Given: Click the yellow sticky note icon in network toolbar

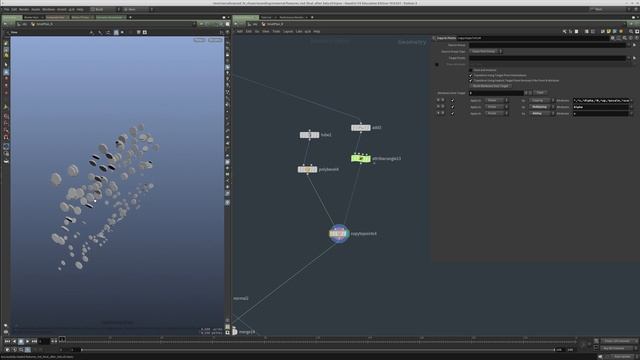Looking at the screenshot, I should (x=609, y=31).
